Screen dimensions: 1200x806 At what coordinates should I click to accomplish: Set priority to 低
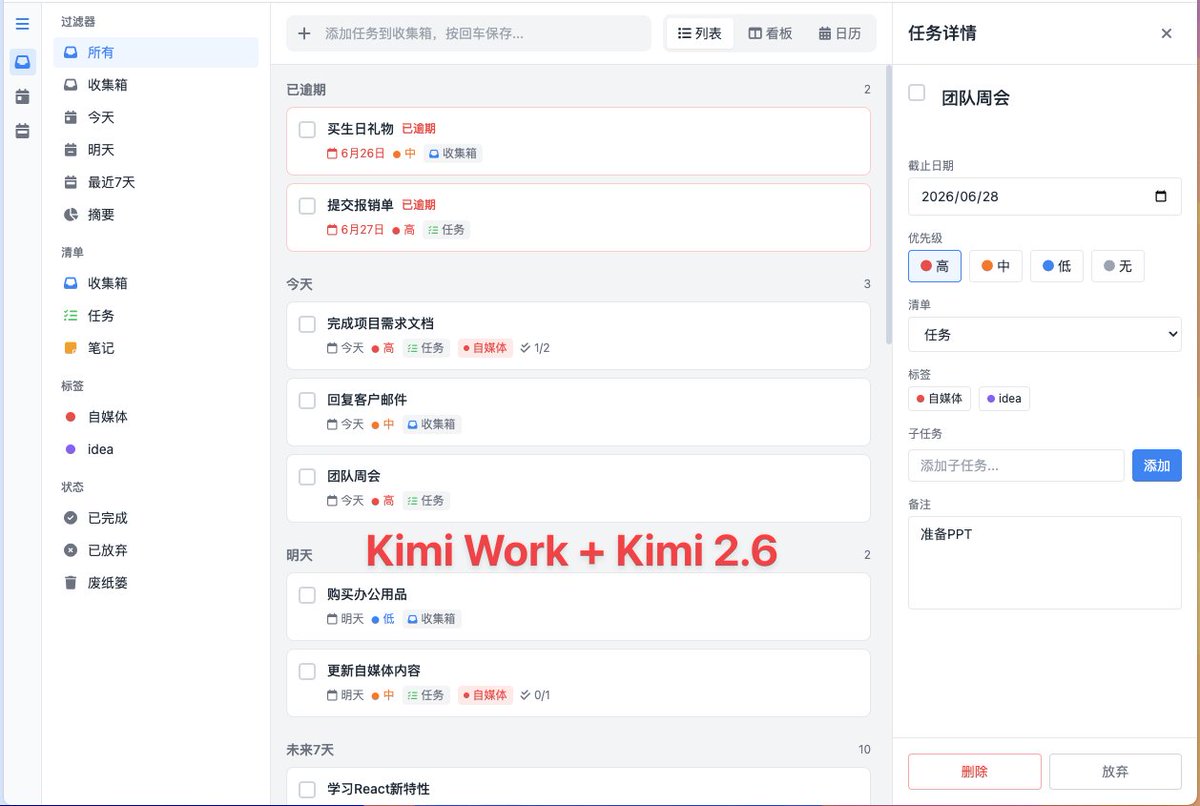[1056, 266]
